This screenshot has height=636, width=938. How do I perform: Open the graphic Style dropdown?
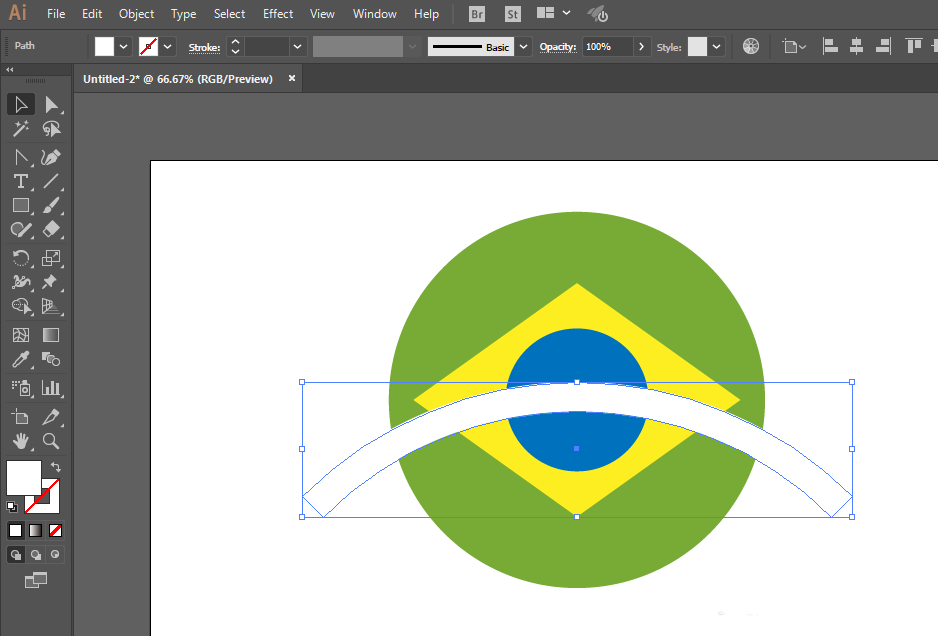tap(716, 47)
